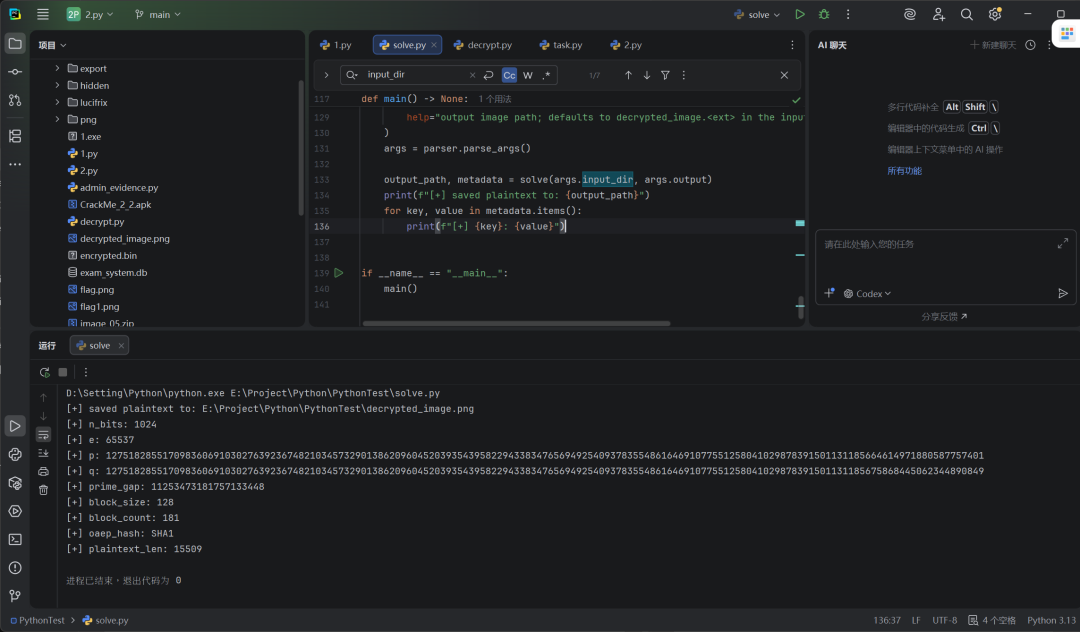Open the Services sidebar icon
The image size is (1080, 632).
tap(14, 512)
